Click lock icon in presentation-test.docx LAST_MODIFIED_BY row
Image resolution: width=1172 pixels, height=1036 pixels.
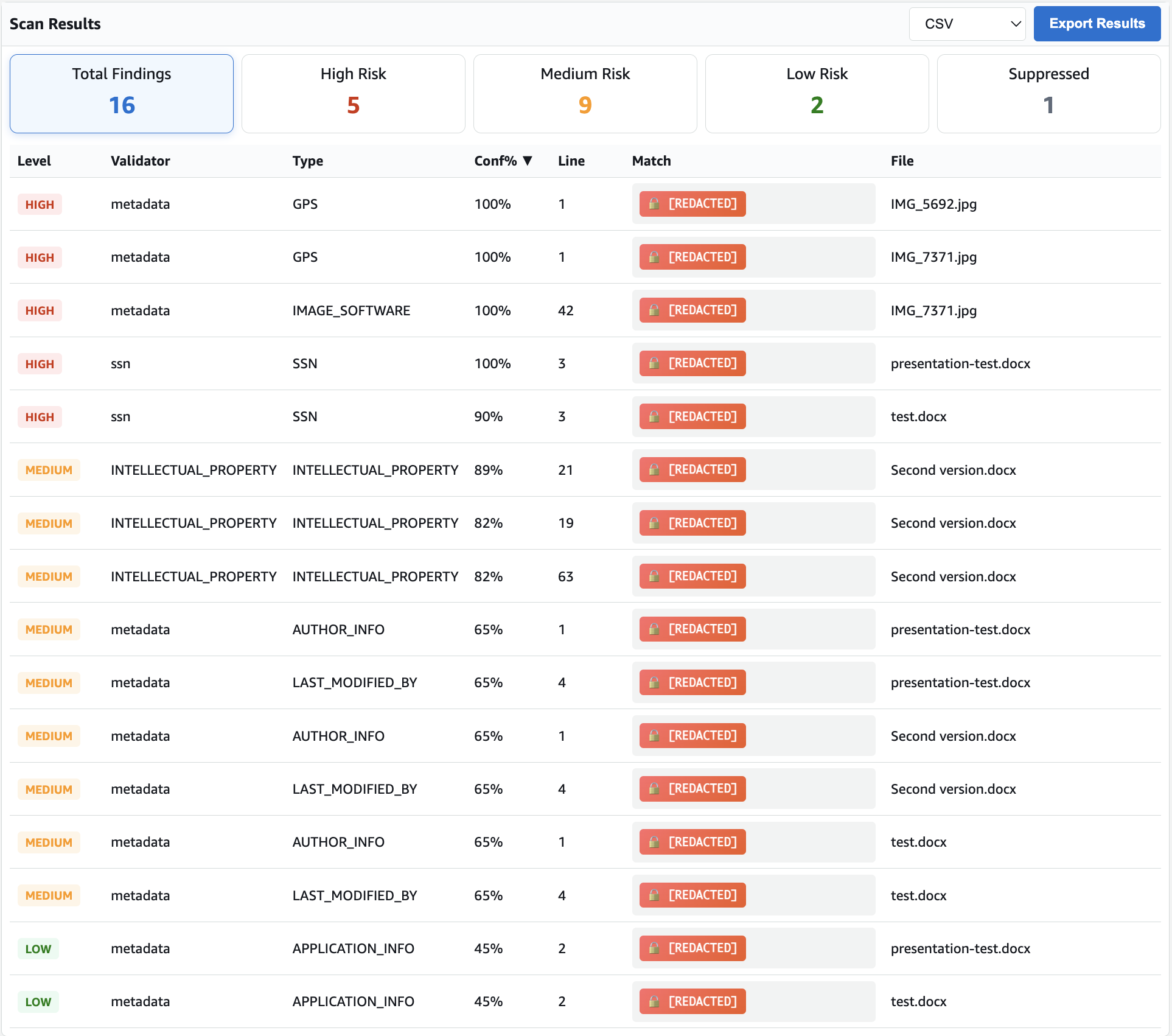pyautogui.click(x=654, y=683)
